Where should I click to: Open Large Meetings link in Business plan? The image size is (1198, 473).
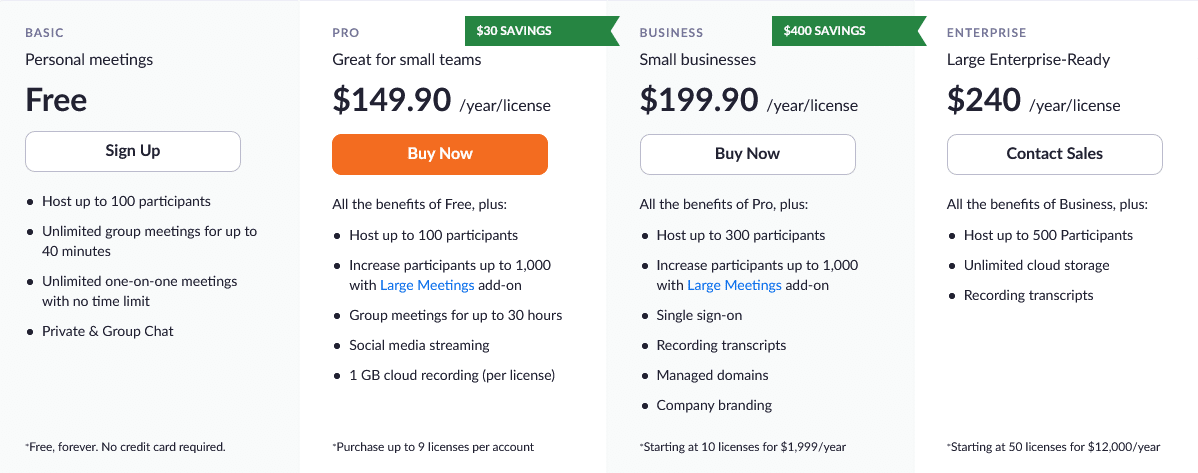click(x=734, y=285)
